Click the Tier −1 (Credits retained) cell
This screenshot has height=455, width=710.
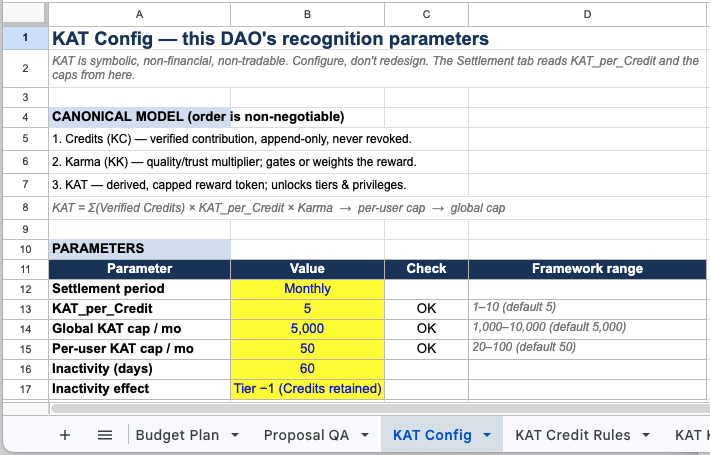point(307,388)
